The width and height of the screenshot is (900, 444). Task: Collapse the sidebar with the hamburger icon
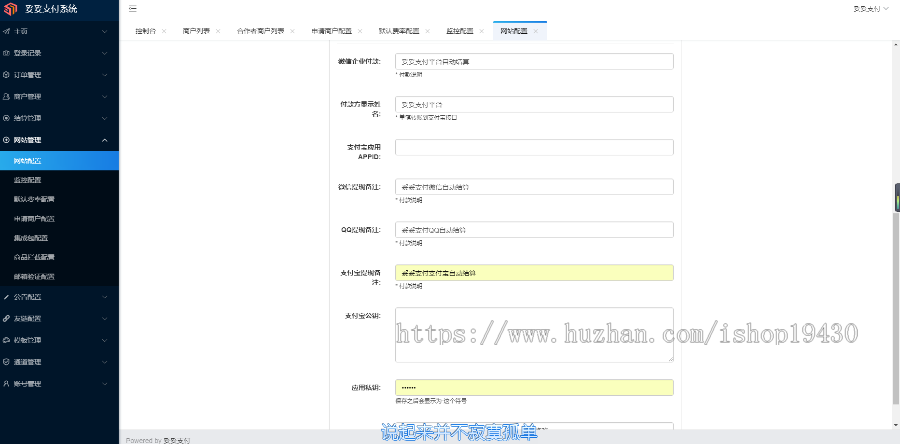tap(133, 9)
